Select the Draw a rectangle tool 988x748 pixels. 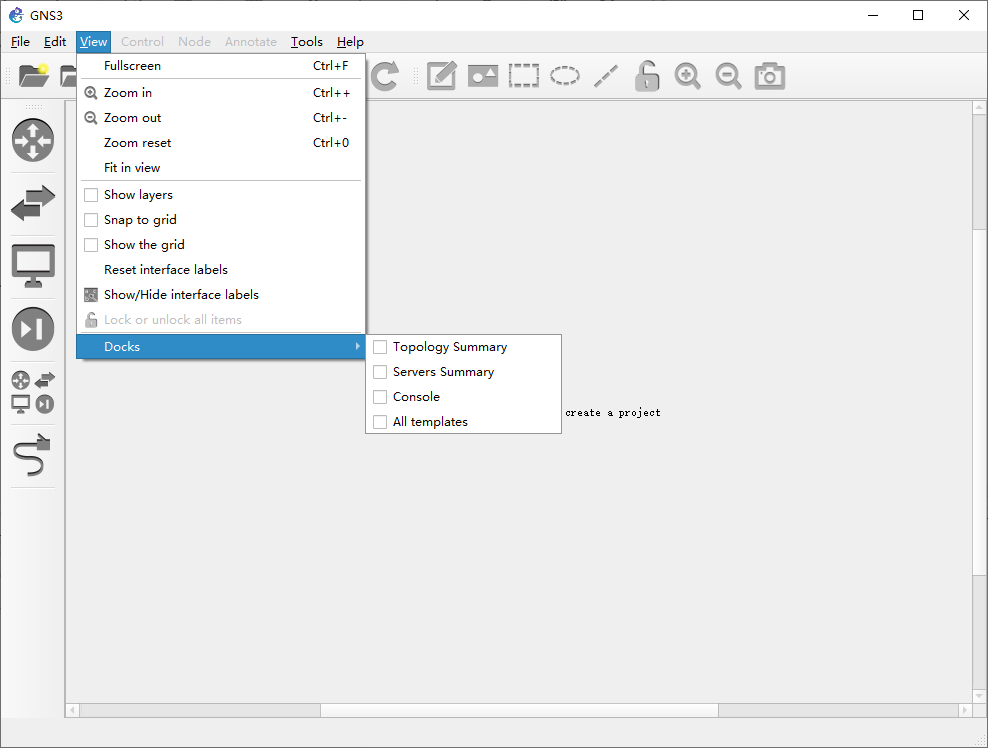(x=524, y=76)
